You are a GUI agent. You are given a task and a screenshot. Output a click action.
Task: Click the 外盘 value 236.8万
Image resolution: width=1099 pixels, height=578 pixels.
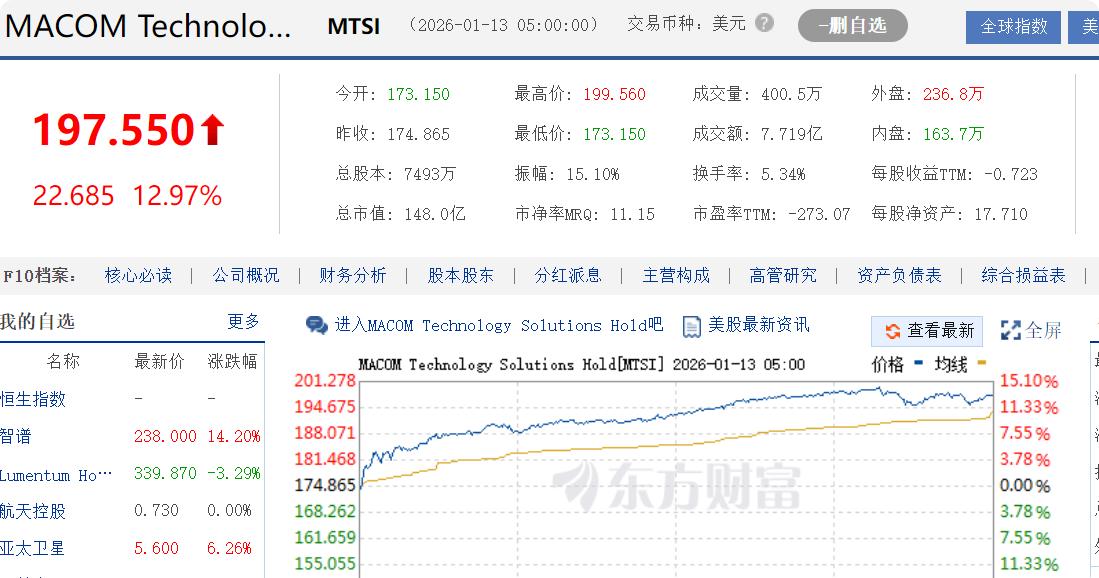[953, 94]
